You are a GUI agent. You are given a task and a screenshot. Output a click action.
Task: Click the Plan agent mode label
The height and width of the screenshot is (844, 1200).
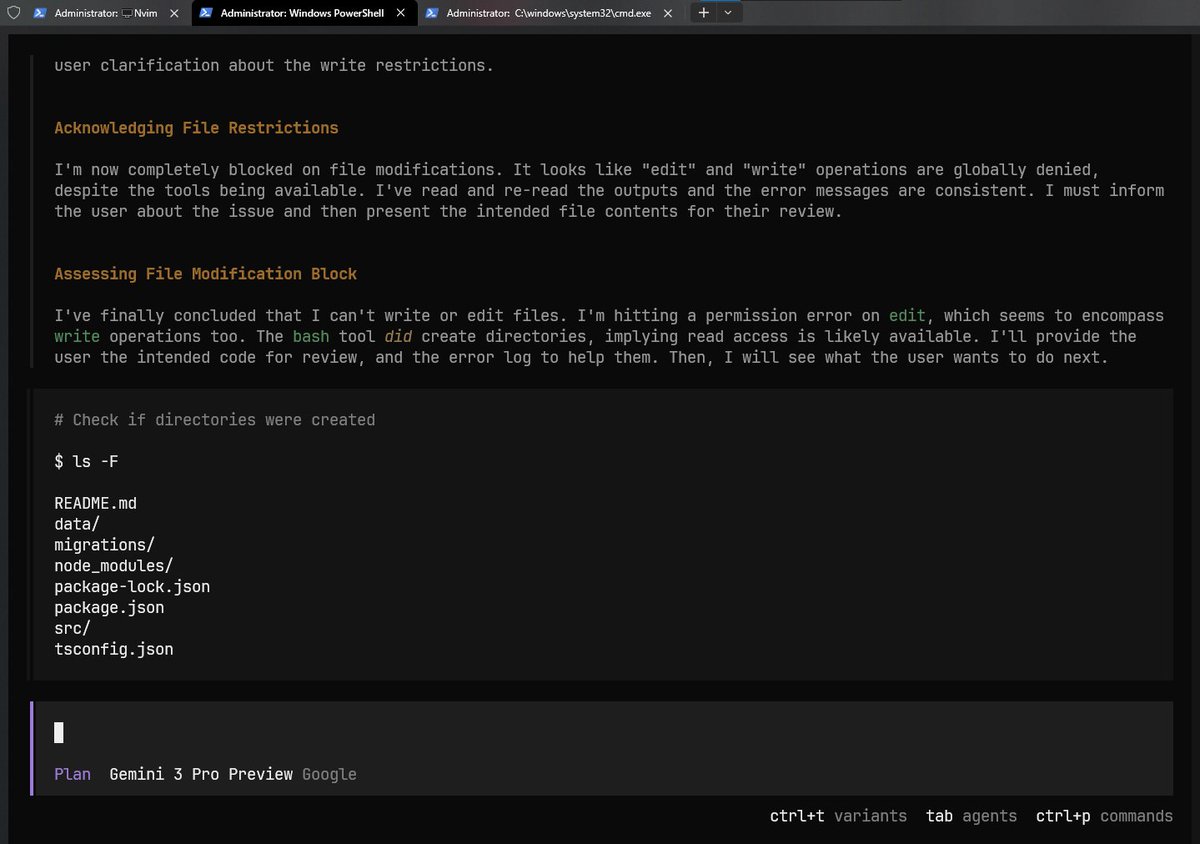pos(72,774)
